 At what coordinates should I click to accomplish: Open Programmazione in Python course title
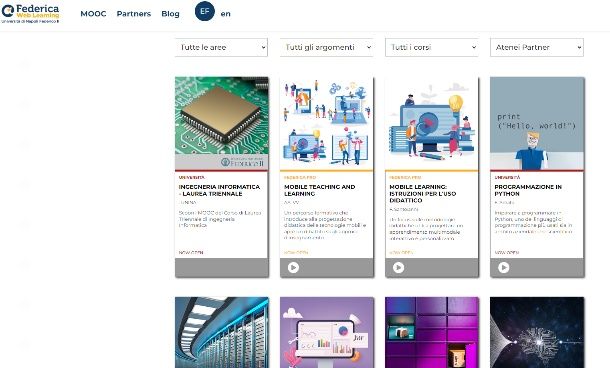tap(528, 190)
